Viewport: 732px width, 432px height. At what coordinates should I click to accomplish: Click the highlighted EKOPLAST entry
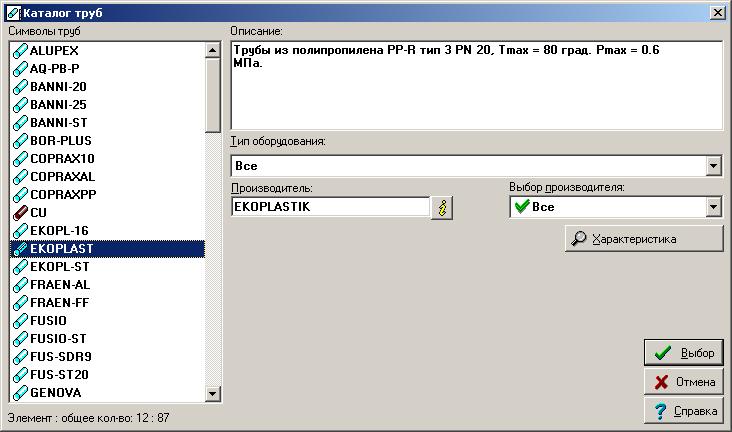click(x=107, y=248)
